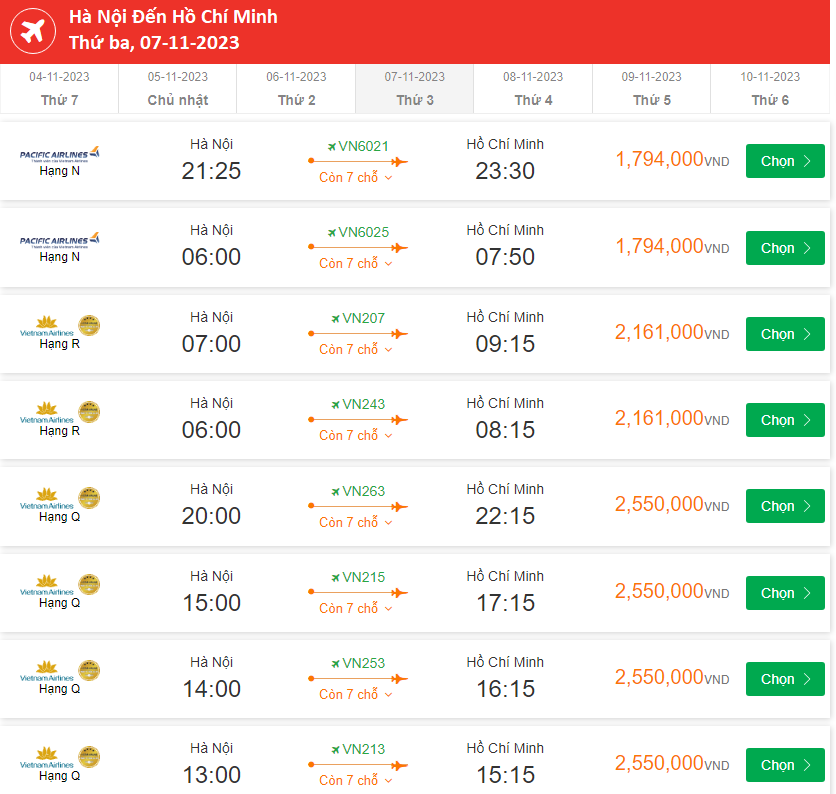
Task: Click the Vietnam Airlines logo for flight VN213
Action: pyautogui.click(x=60, y=757)
